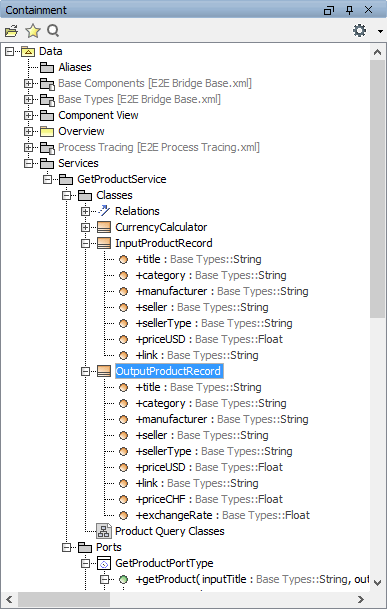This screenshot has height=609, width=387.
Task: Select +link under OutputProductRecord
Action: point(197,483)
